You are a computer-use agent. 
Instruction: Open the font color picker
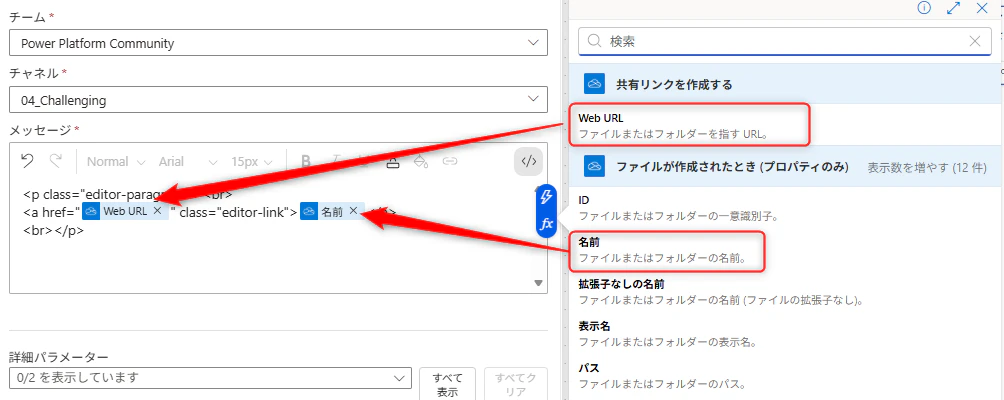[x=393, y=161]
